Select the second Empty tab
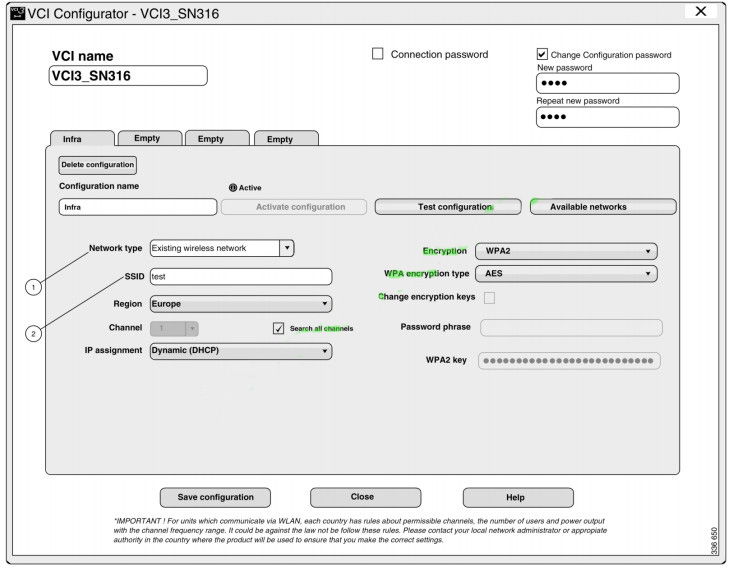The image size is (735, 569). tap(218, 139)
